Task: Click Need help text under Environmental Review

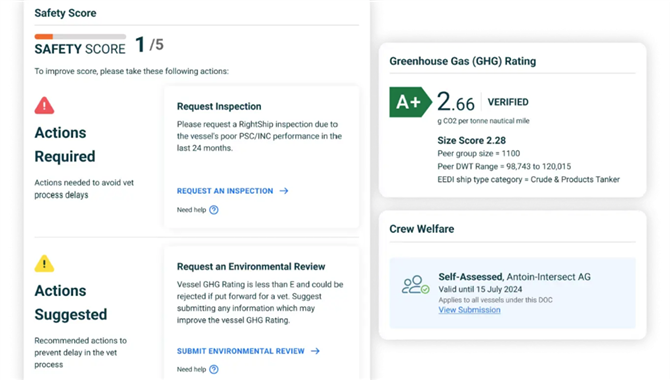Action: pos(191,369)
